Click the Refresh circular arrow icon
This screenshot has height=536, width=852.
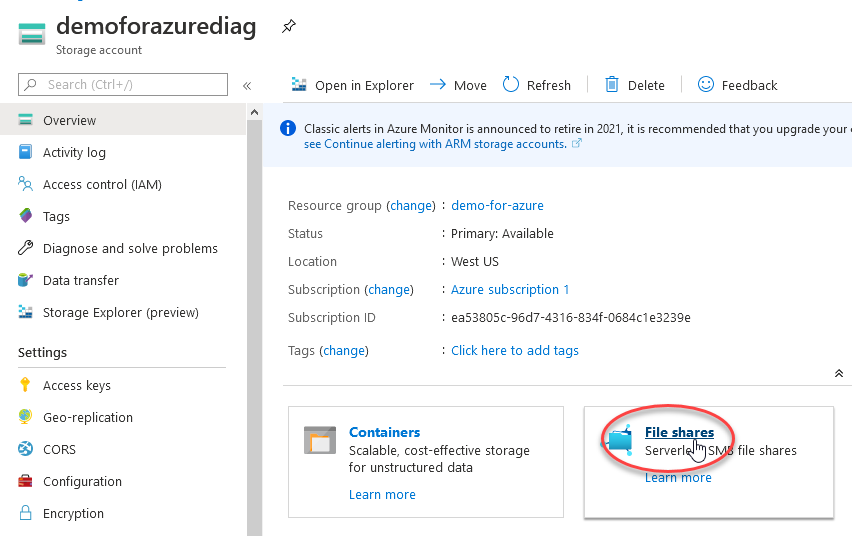click(x=511, y=84)
